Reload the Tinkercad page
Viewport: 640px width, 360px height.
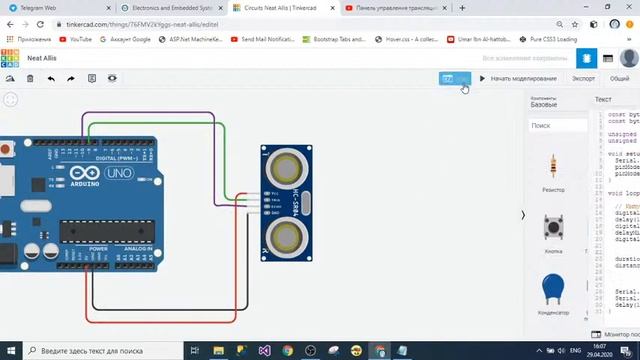coord(40,24)
